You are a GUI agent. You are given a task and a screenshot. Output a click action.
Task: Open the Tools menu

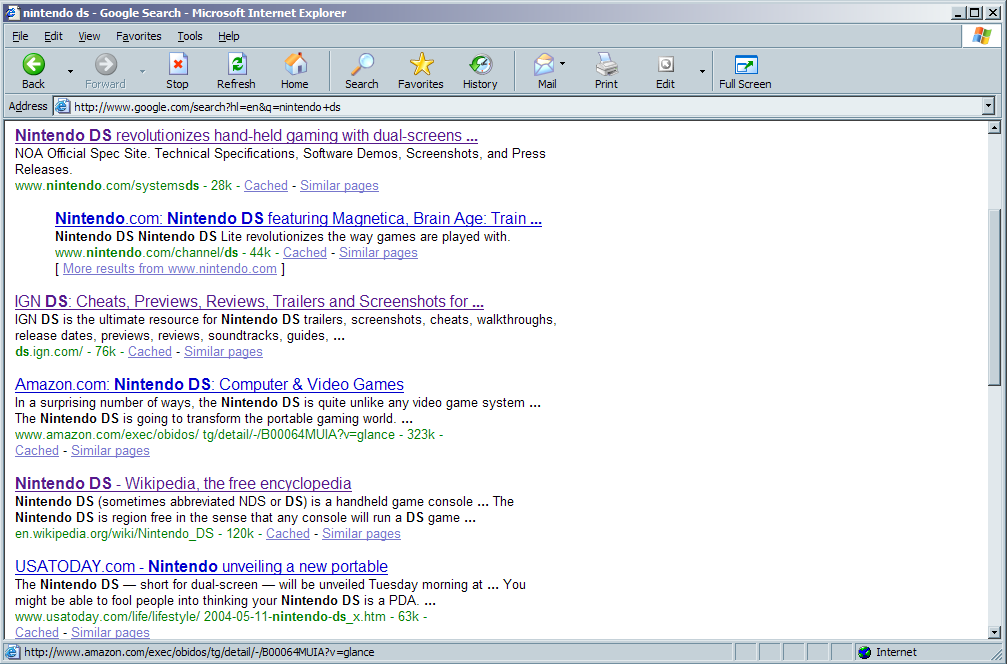click(x=190, y=36)
